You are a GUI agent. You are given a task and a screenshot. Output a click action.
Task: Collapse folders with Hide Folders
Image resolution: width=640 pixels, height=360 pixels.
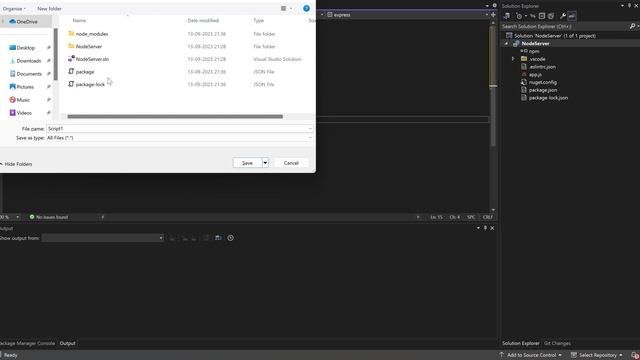click(16, 164)
